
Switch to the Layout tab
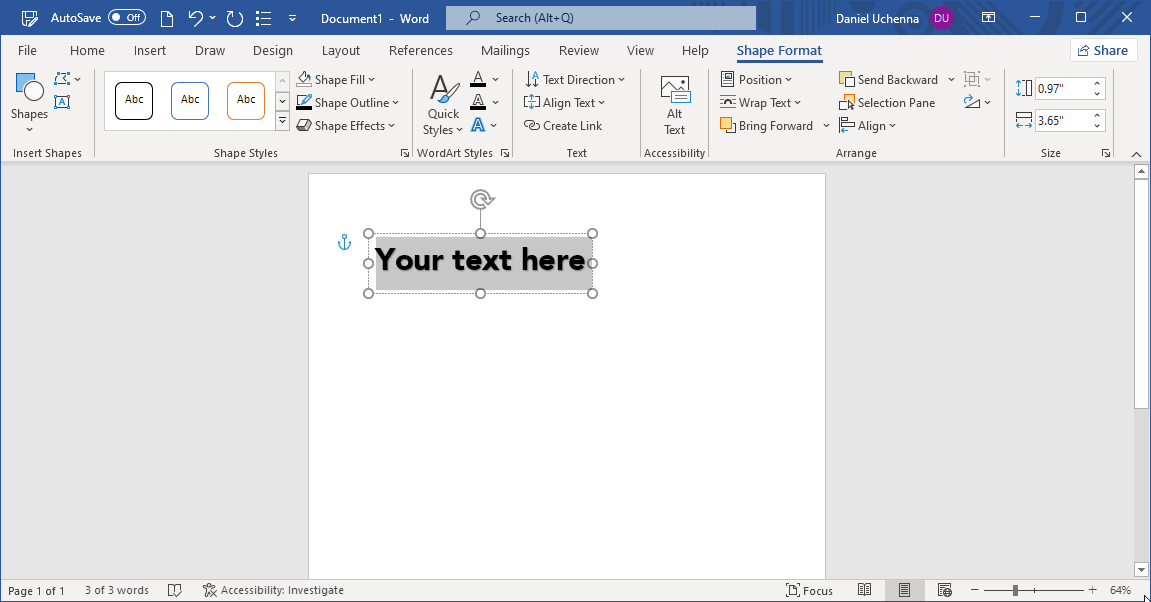tap(341, 51)
